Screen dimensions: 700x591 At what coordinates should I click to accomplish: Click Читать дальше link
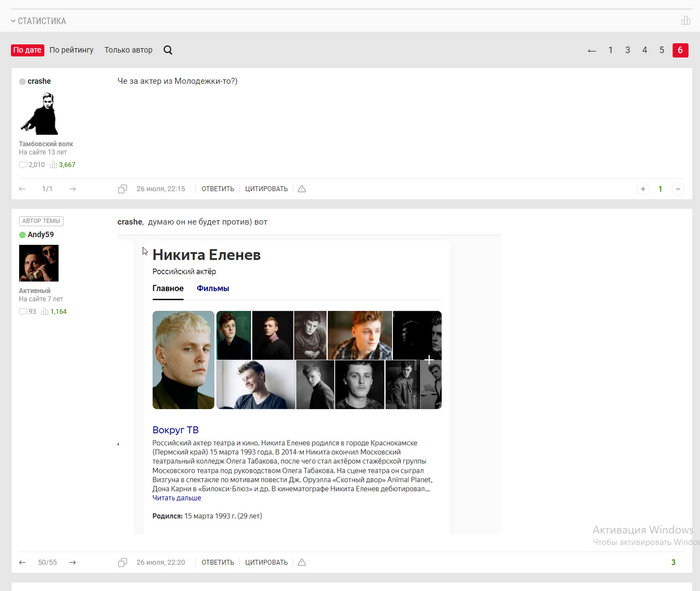pos(177,498)
